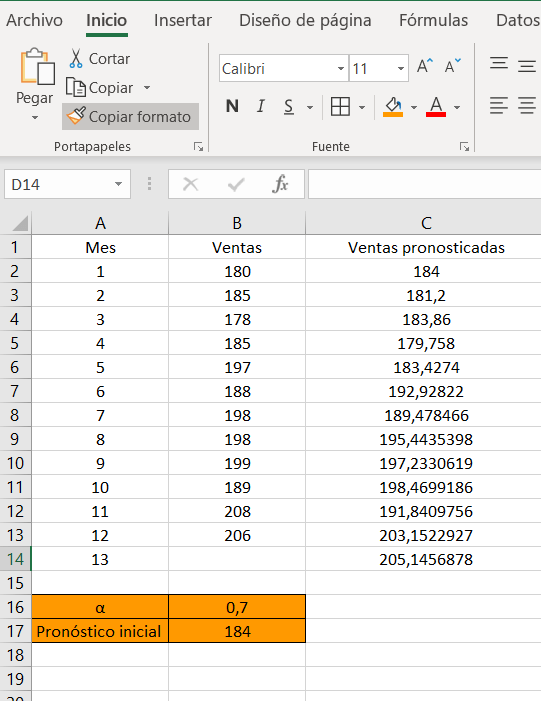The image size is (541, 701).
Task: Select the Cortar scissors icon
Action: (x=76, y=59)
